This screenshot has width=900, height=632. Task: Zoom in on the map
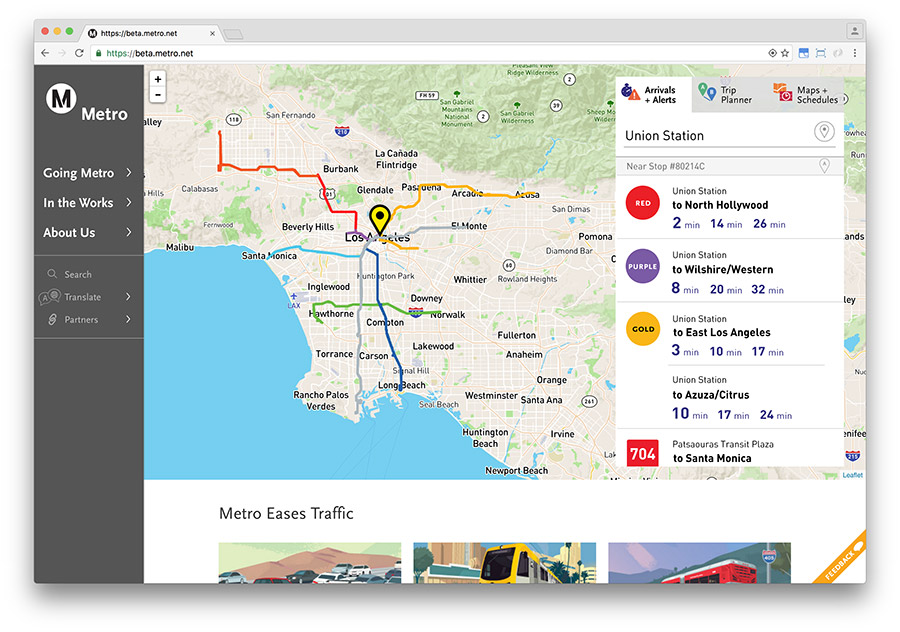point(158,79)
